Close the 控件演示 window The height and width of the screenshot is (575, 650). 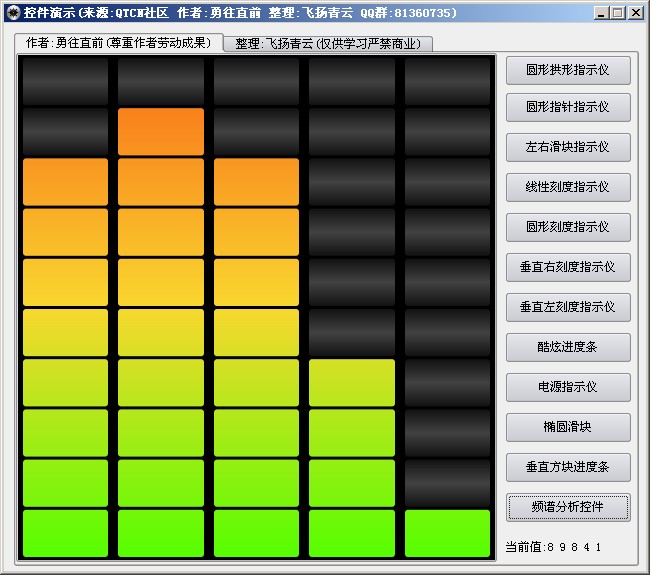[x=635, y=13]
